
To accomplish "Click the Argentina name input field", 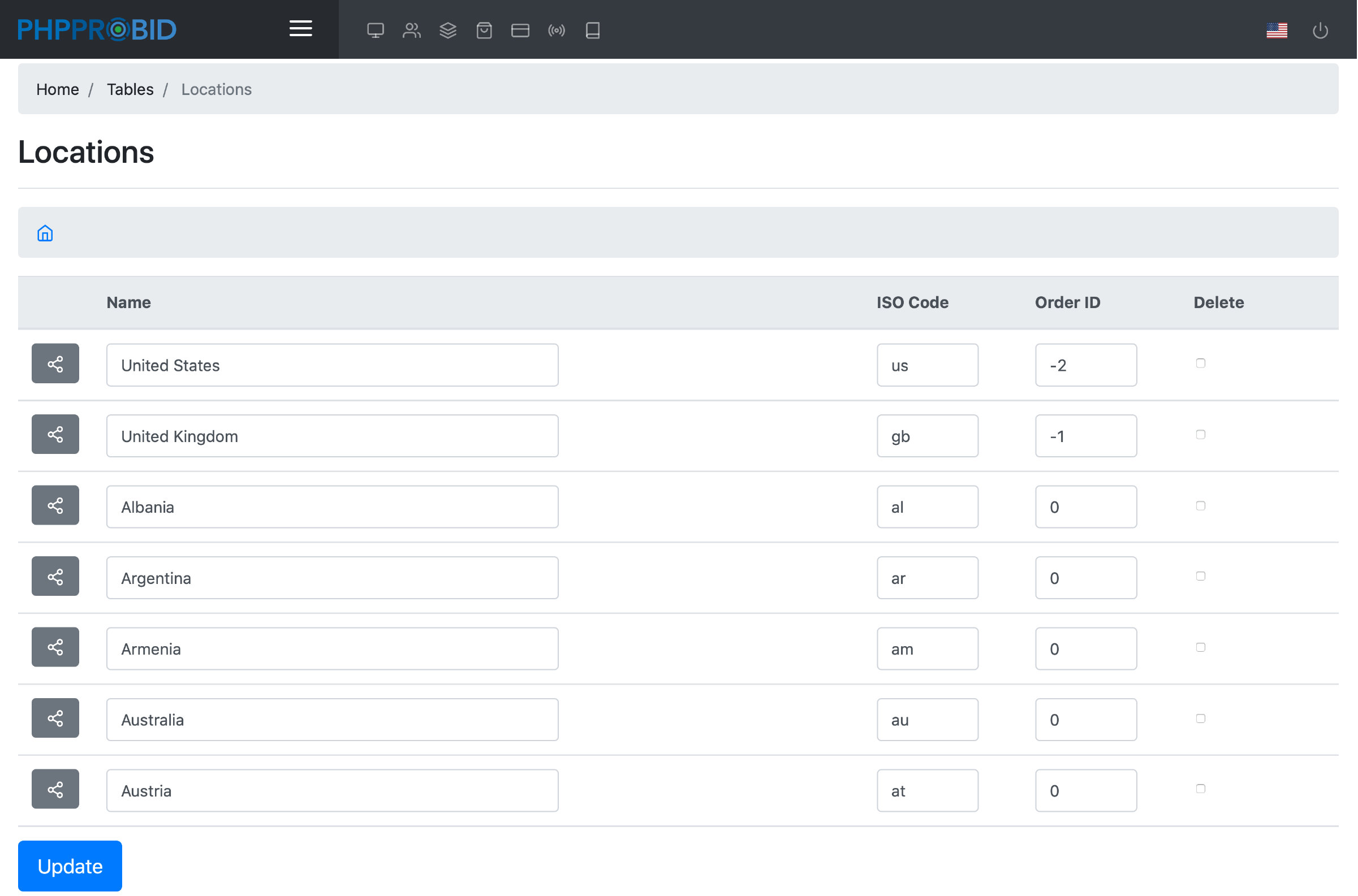I will [x=332, y=578].
